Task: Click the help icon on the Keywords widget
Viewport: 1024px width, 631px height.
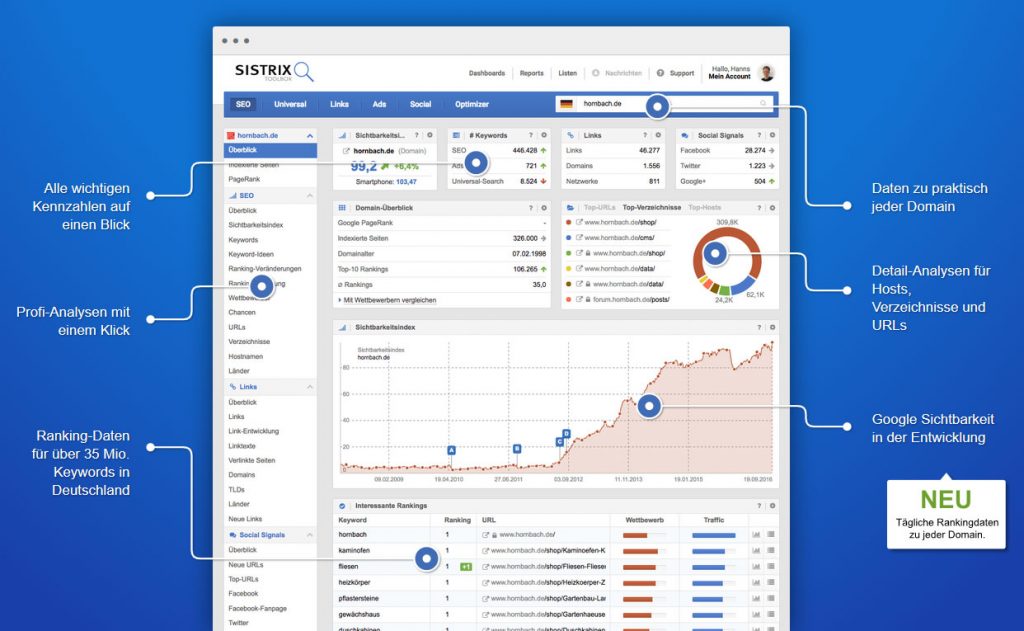Action: [x=530, y=134]
